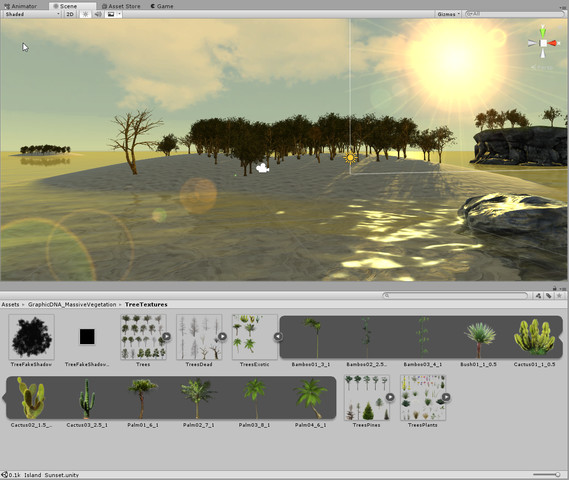This screenshot has width=569, height=480.
Task: Select the camera gizmo in scene
Action: tap(262, 168)
